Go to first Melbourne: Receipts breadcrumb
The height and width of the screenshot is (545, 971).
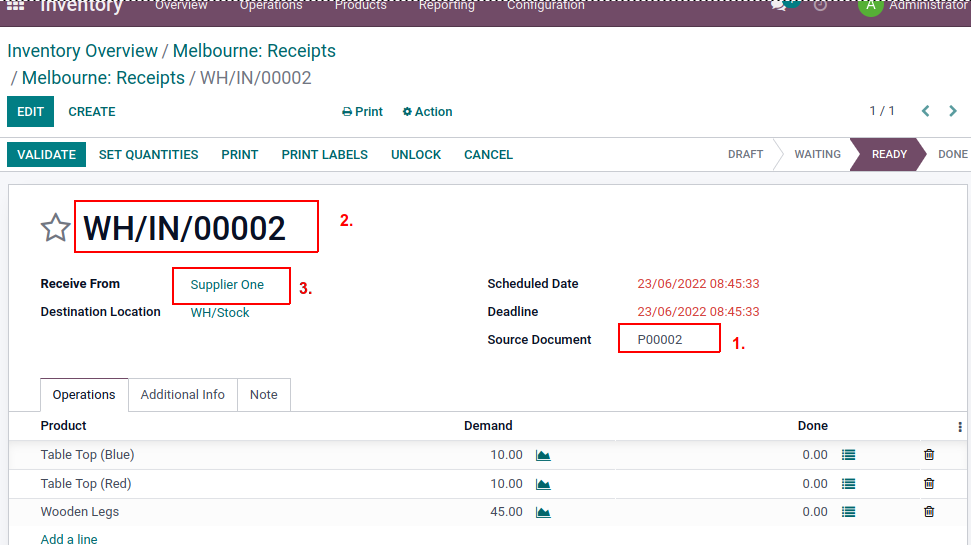(x=254, y=51)
